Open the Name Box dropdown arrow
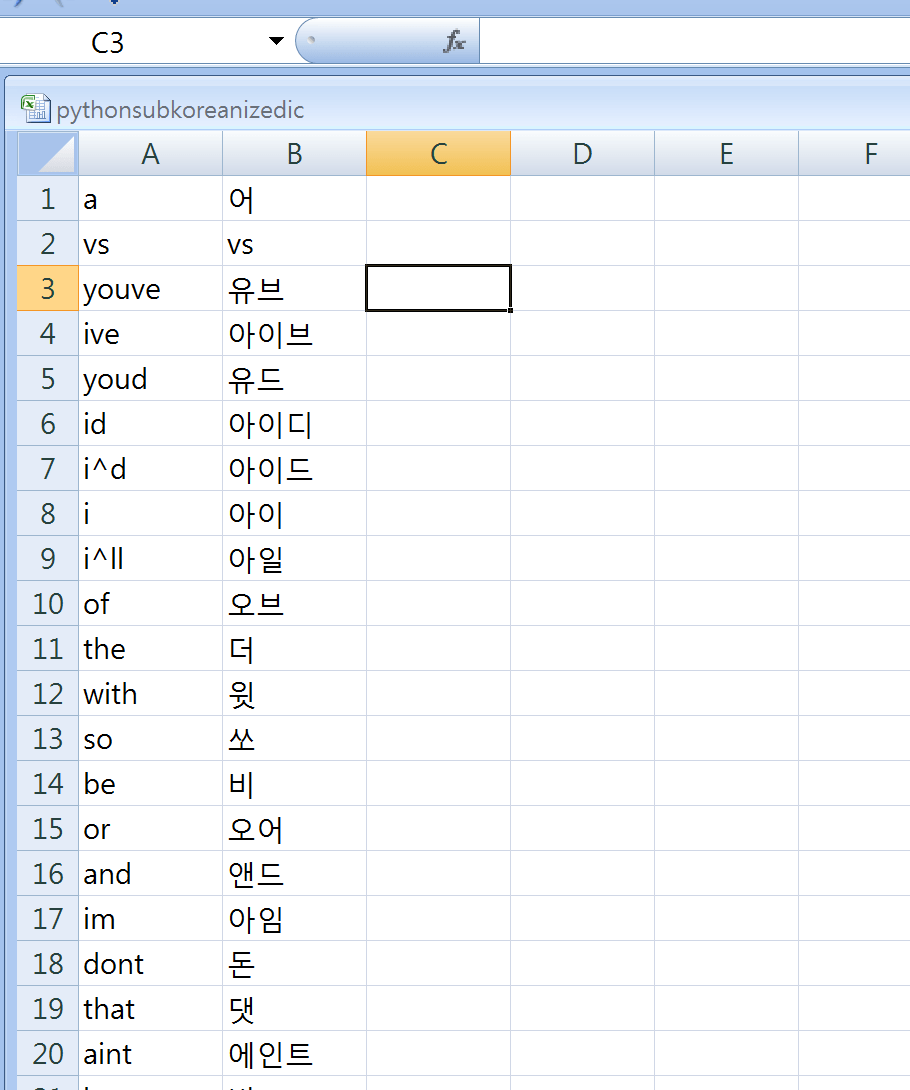Screen dimensions: 910x1090 coord(274,41)
